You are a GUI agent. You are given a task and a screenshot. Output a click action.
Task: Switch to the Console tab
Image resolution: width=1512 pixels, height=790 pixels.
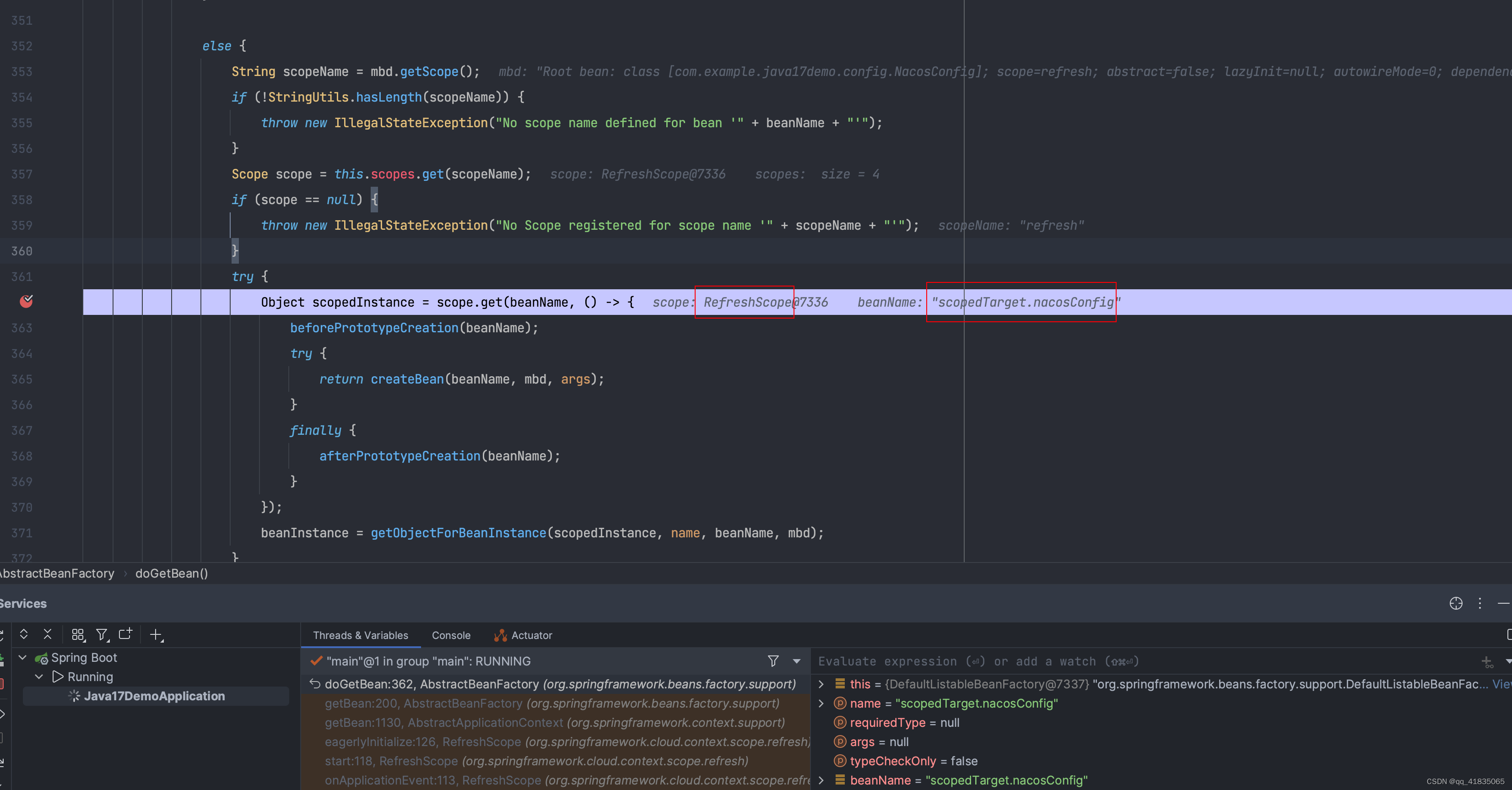point(451,635)
